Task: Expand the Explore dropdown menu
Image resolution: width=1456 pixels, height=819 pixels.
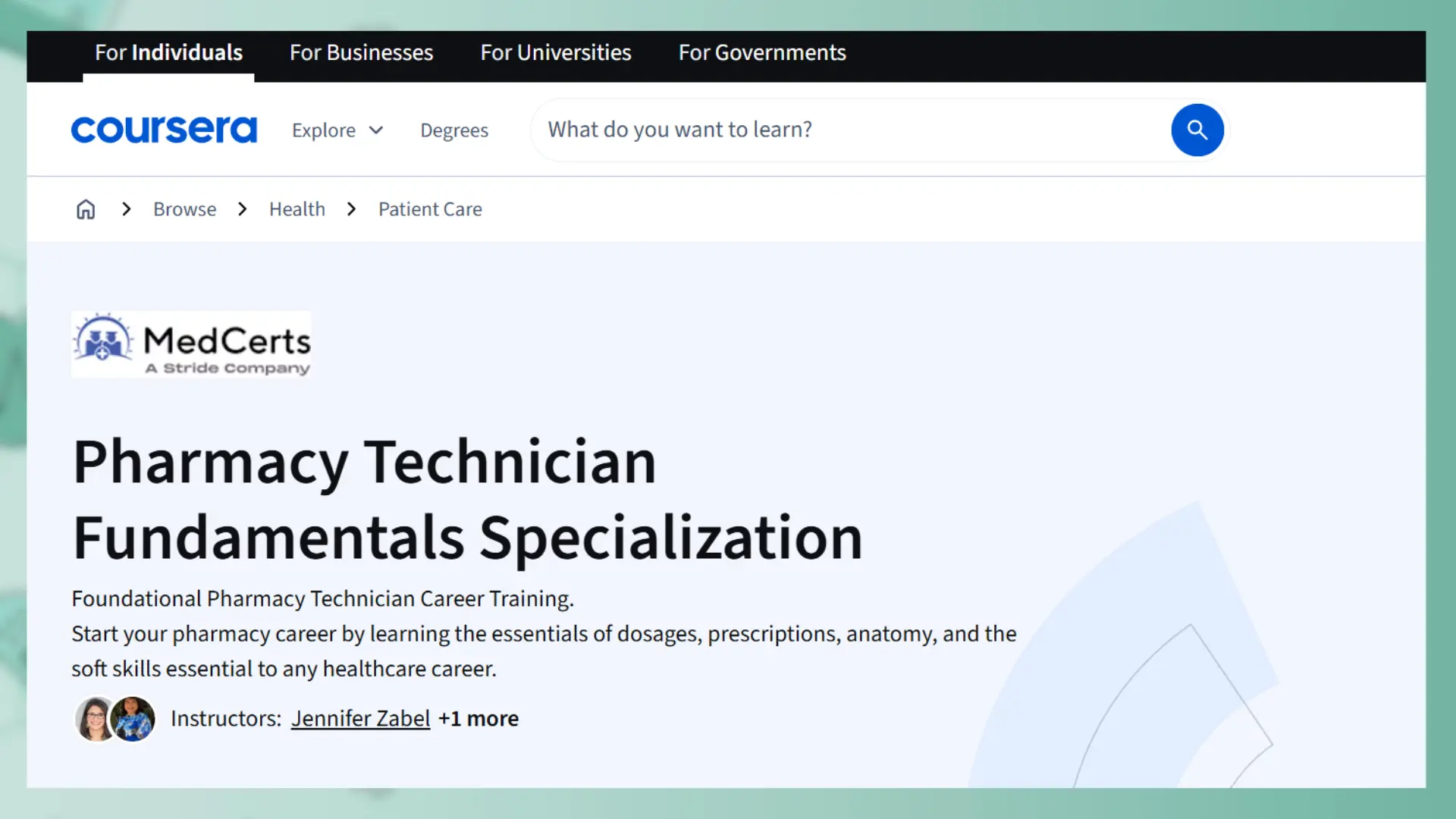Action: [x=337, y=130]
